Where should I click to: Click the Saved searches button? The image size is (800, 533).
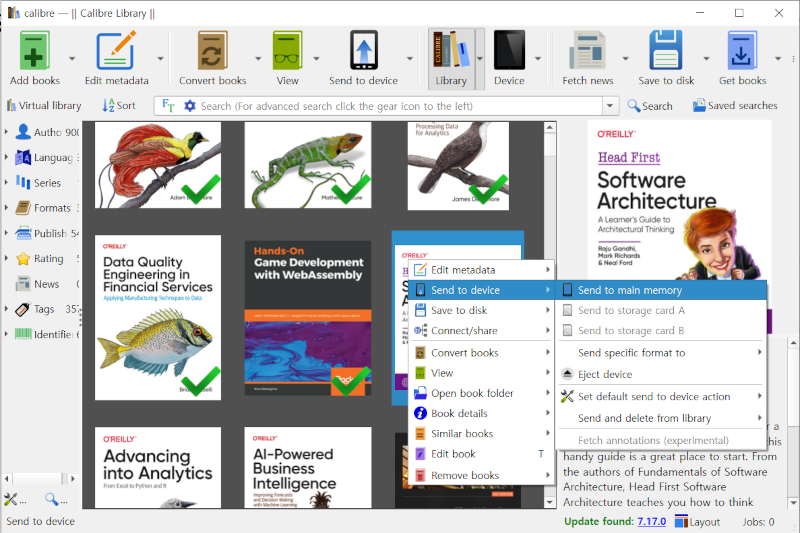coord(735,106)
